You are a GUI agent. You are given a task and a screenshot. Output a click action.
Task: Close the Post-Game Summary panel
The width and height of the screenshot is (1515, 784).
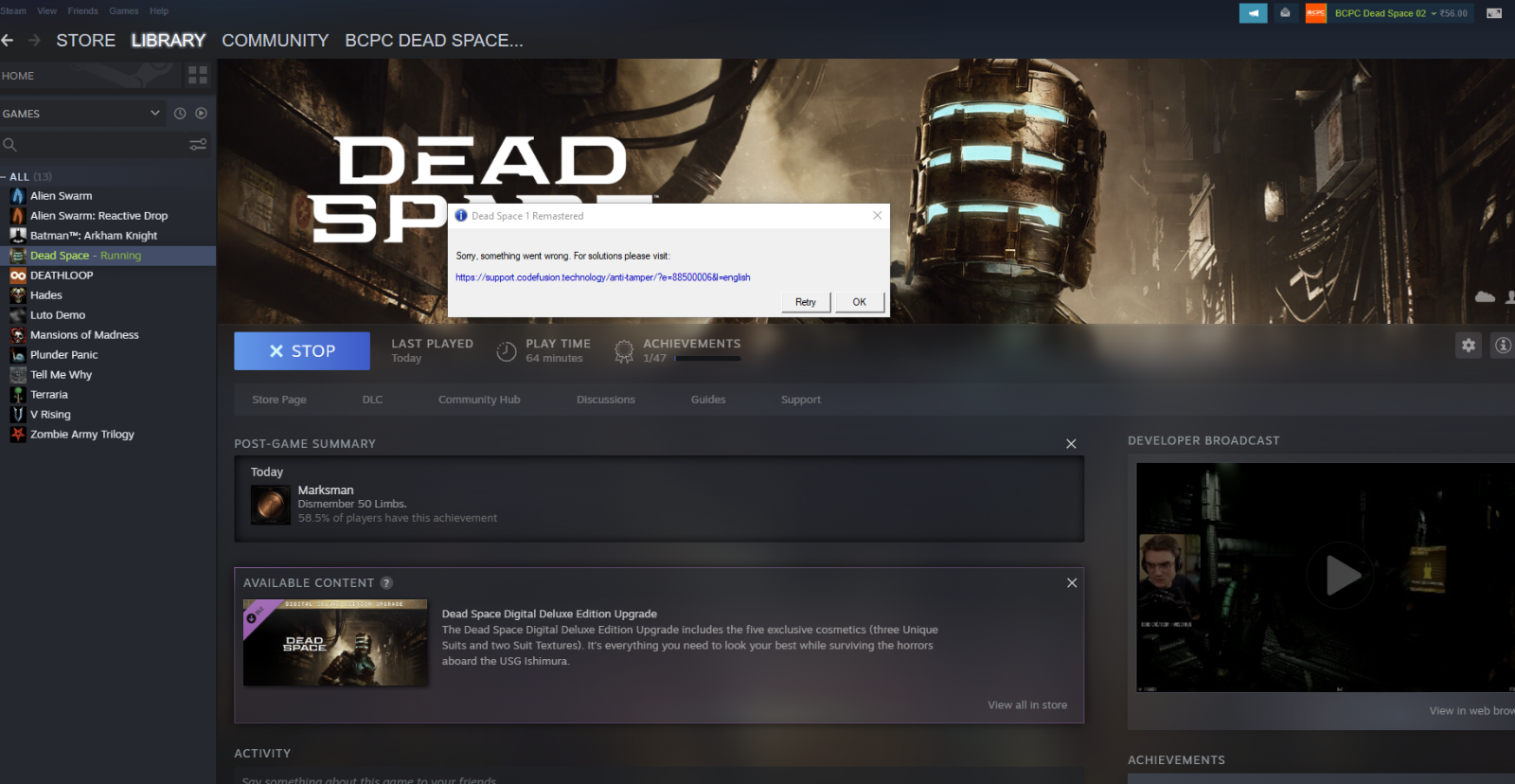[1071, 444]
